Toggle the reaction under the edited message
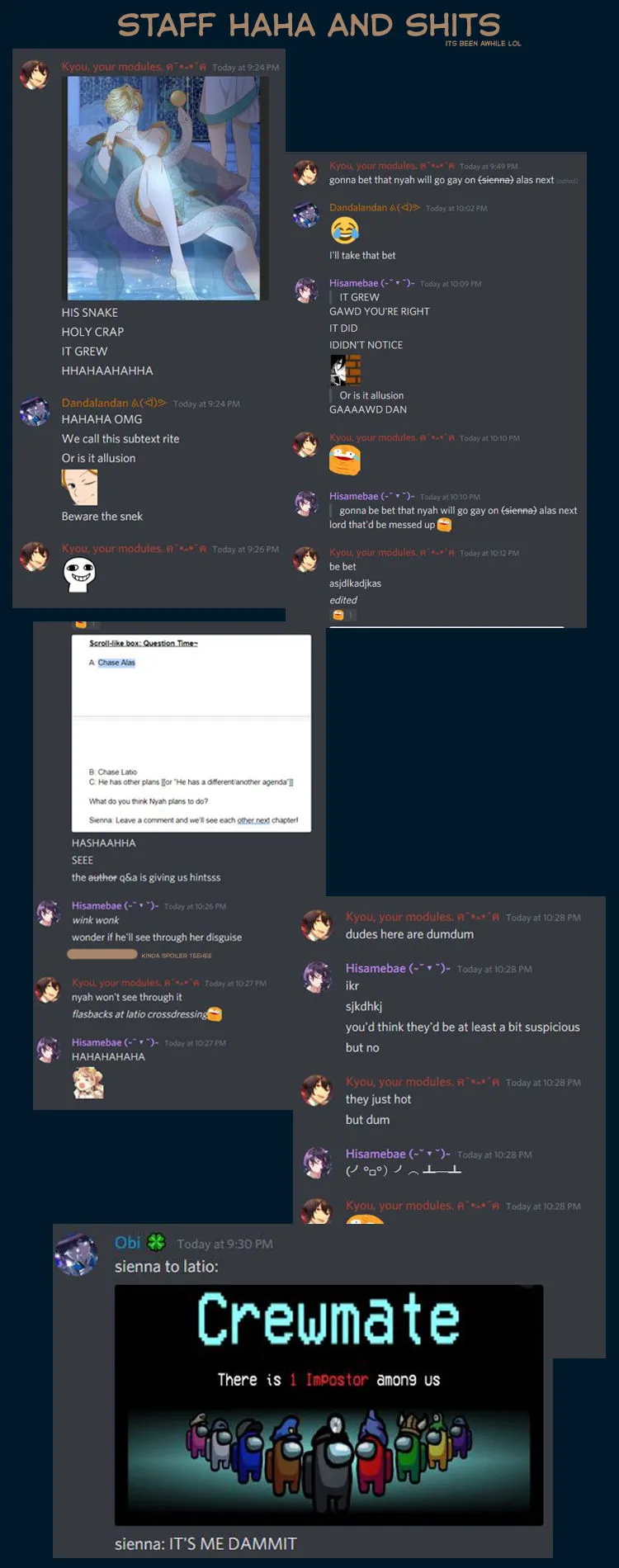Screen dimensions: 619x1568 point(343,615)
